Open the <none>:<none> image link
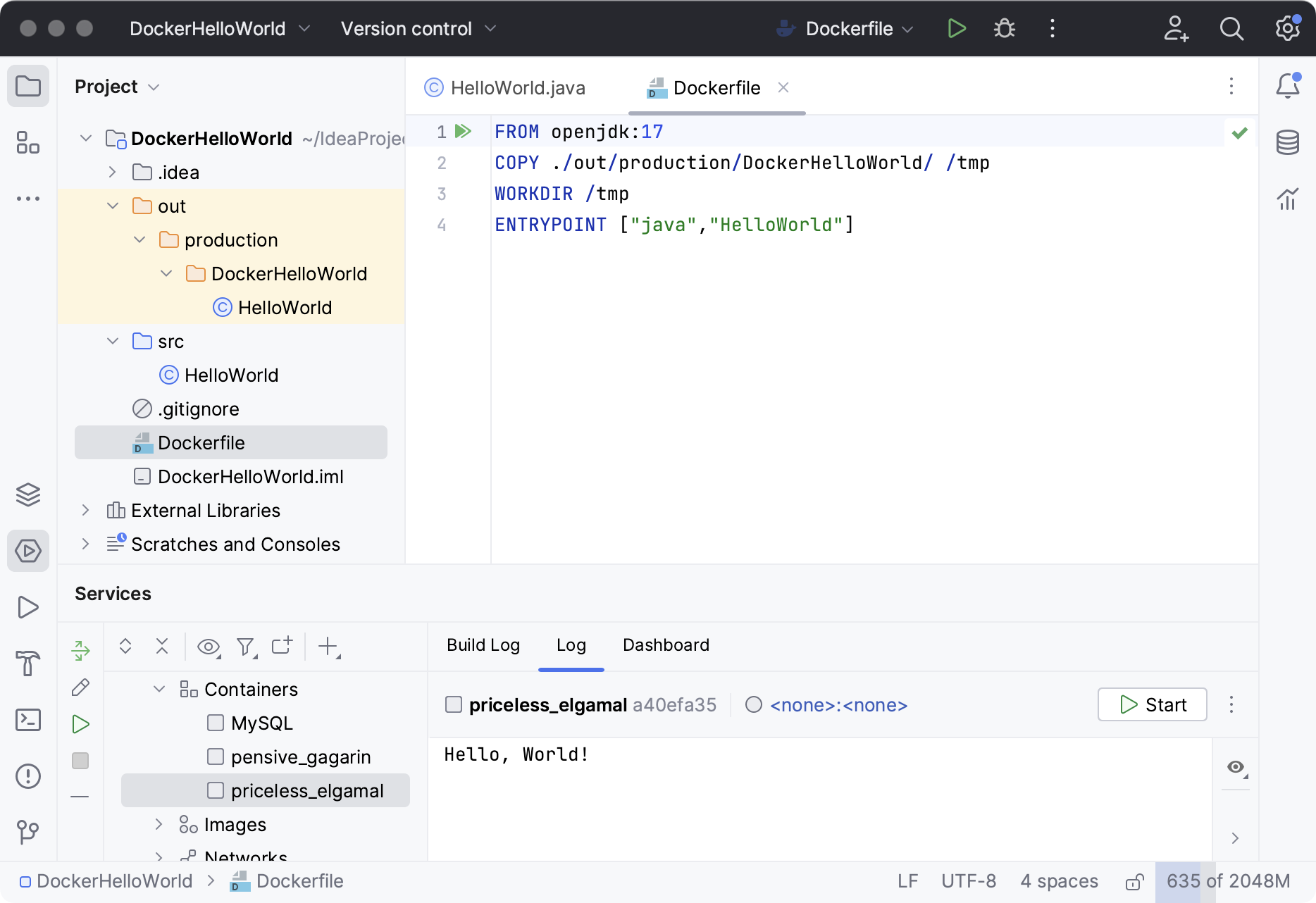The height and width of the screenshot is (903, 1316). coord(838,704)
